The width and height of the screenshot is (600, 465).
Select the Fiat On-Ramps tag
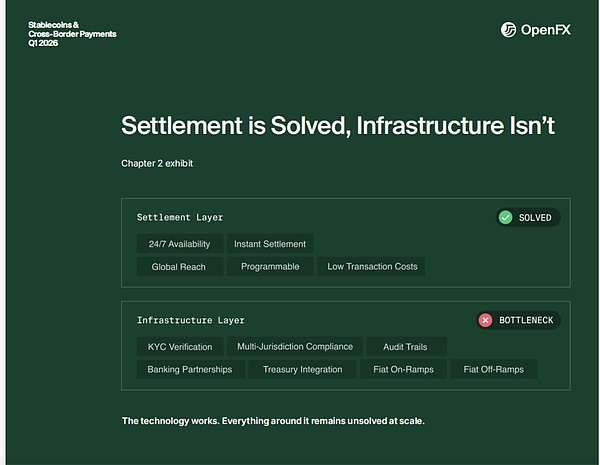click(x=402, y=369)
